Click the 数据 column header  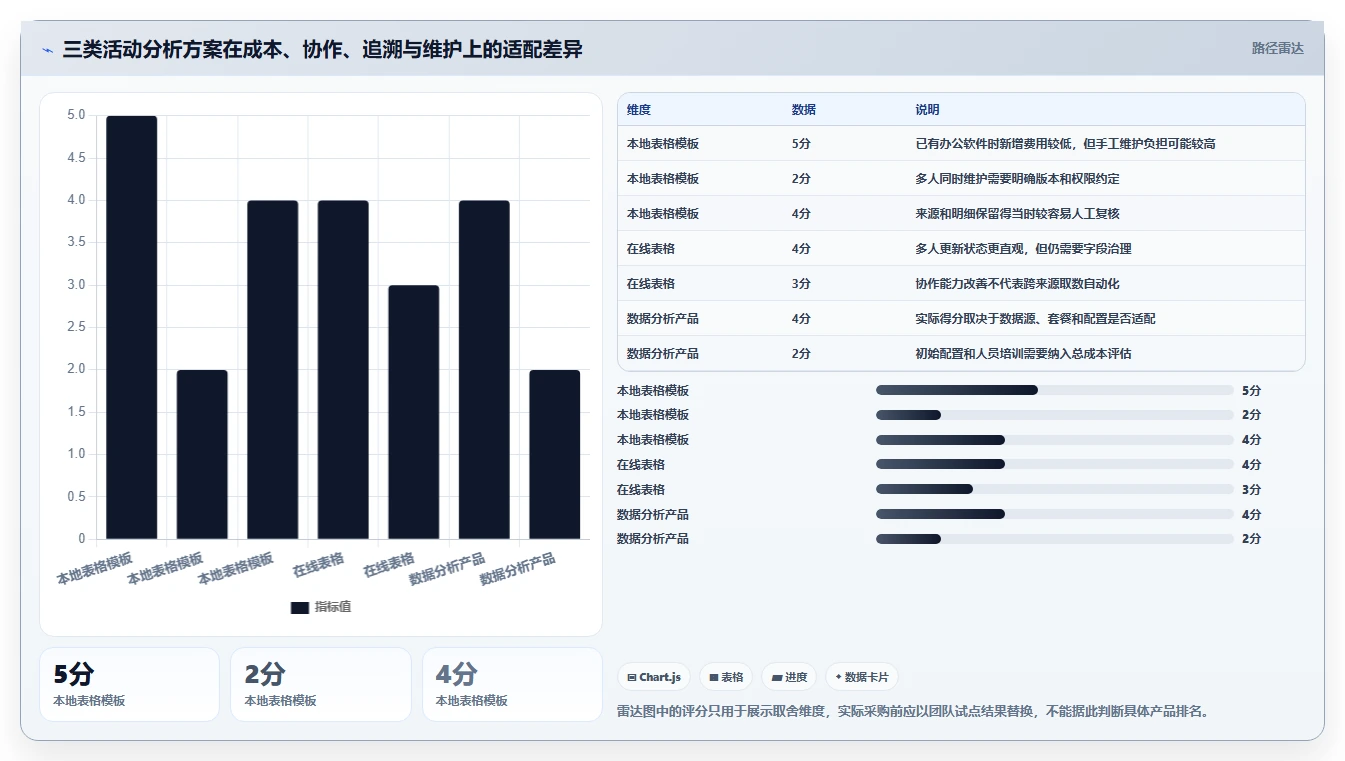click(x=803, y=110)
